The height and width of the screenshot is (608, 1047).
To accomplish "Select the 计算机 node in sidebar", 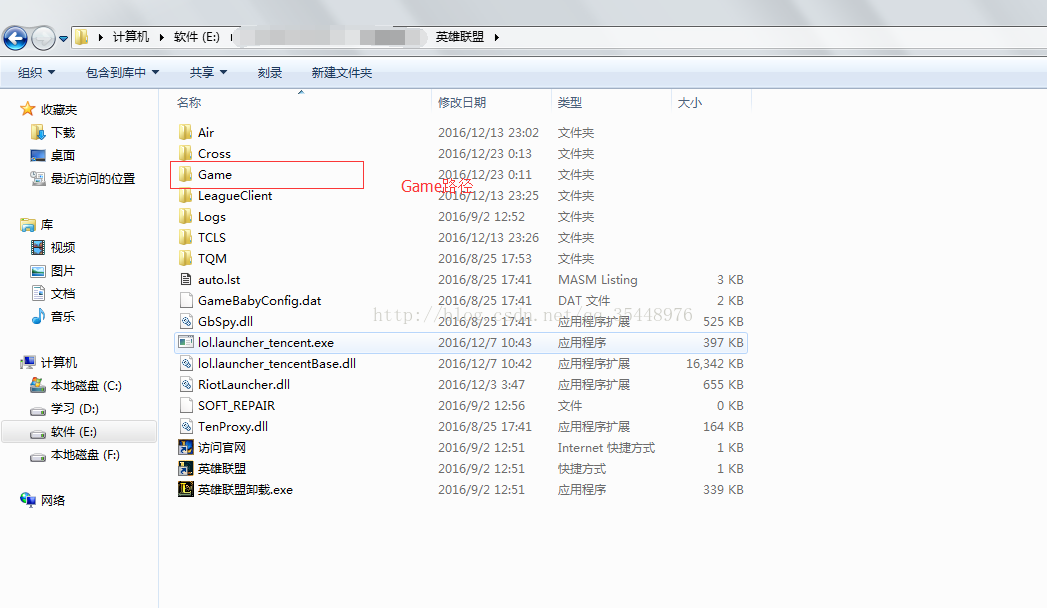I will (59, 362).
